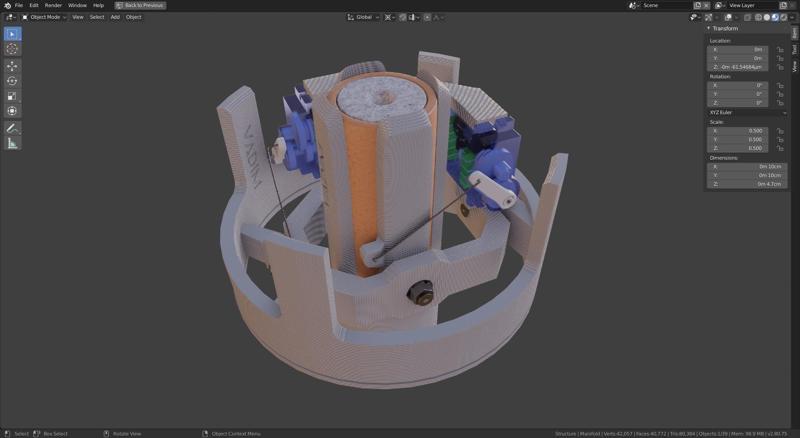
Task: Select the Measure tool
Action: (12, 143)
